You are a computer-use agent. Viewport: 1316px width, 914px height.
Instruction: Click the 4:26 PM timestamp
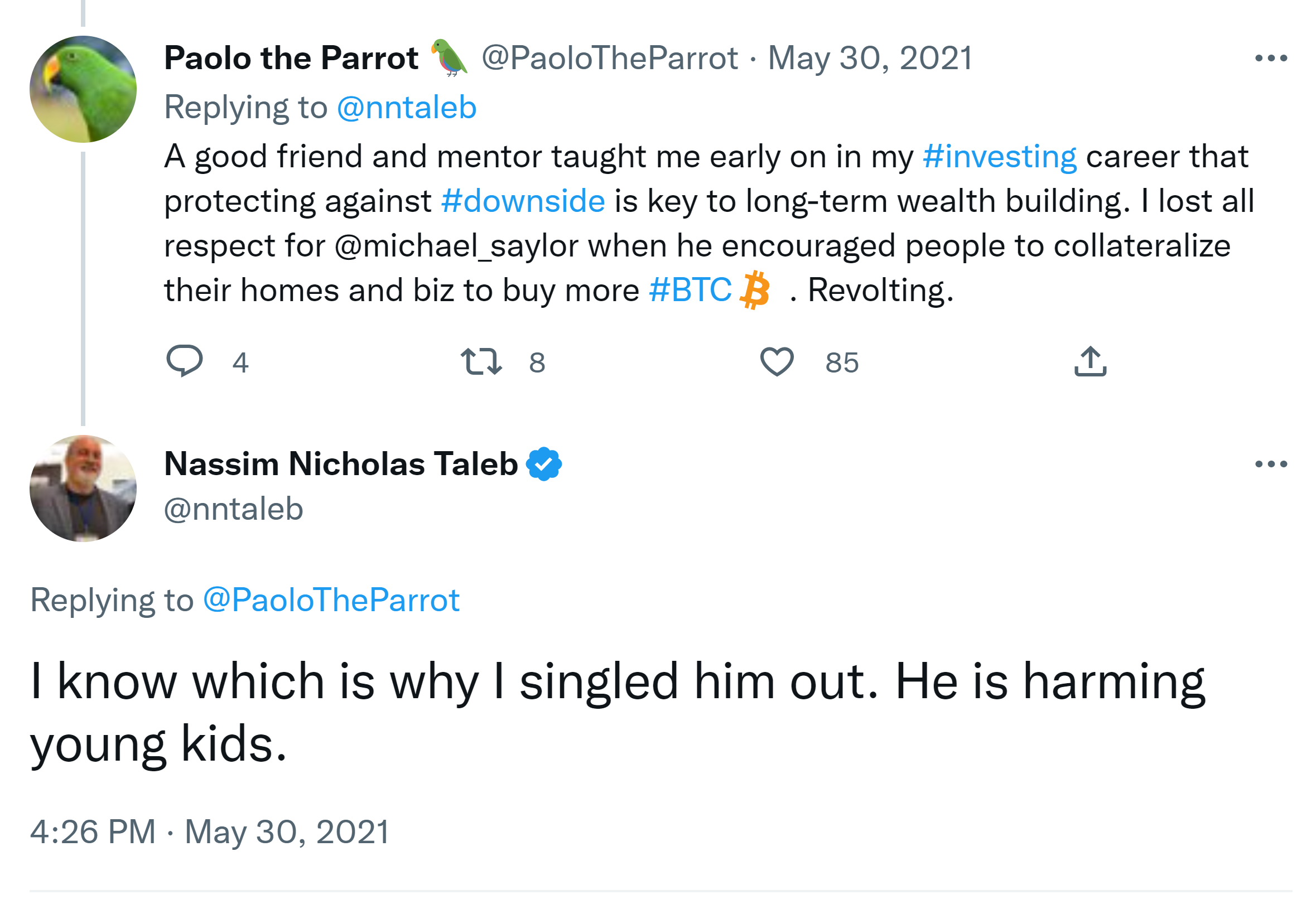[93, 831]
